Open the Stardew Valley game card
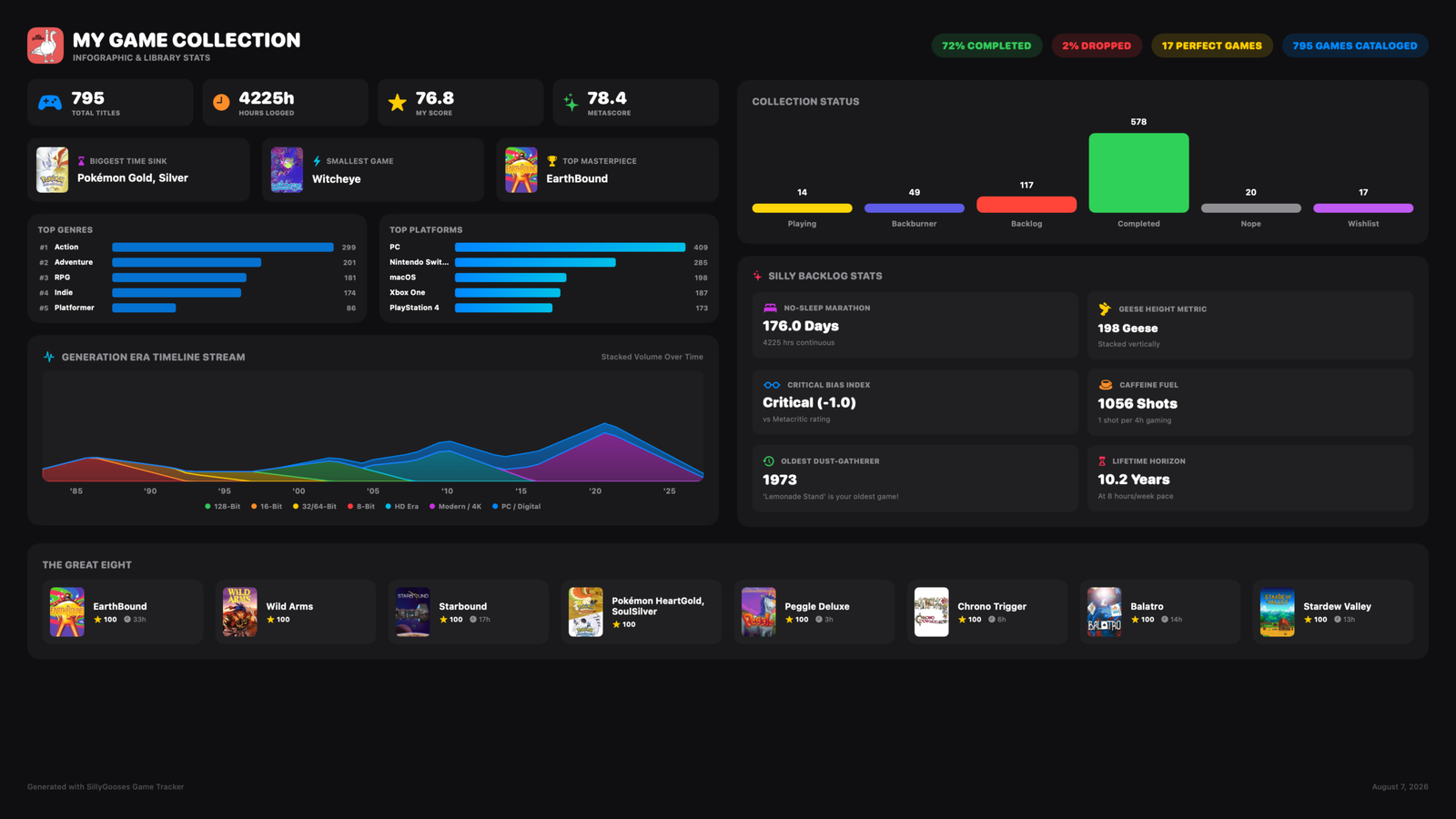Image resolution: width=1456 pixels, height=819 pixels. pyautogui.click(x=1332, y=612)
